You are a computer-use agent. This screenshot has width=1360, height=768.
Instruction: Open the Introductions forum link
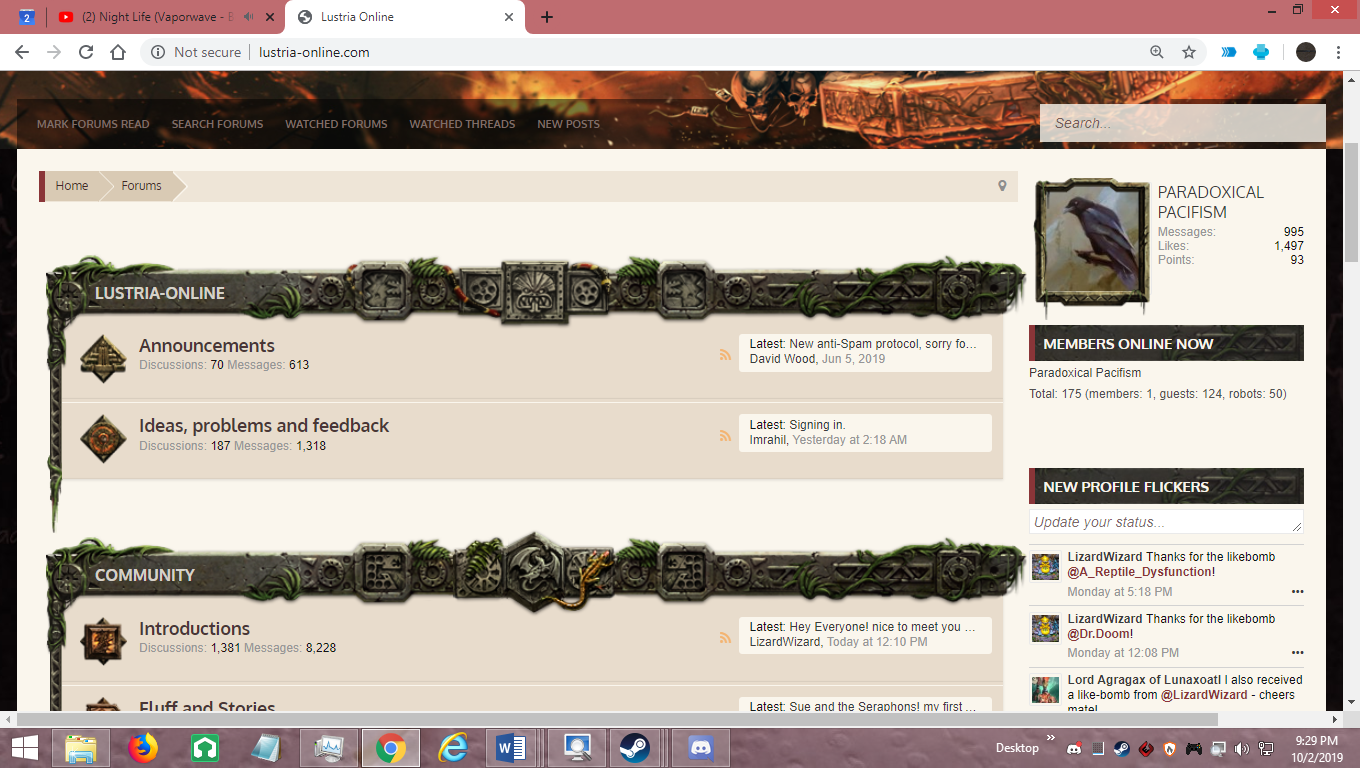[x=194, y=629]
